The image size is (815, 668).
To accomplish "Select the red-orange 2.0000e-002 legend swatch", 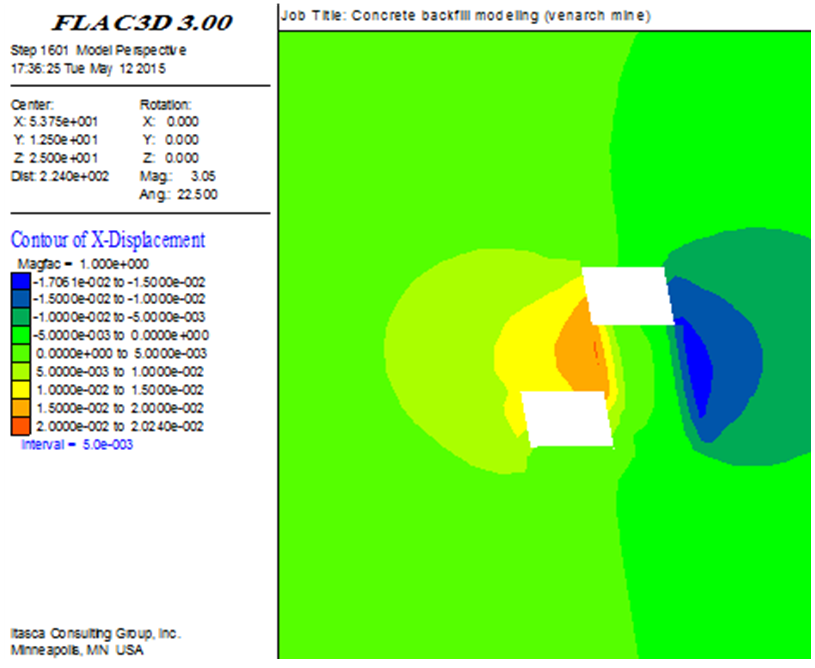I will pos(21,426).
